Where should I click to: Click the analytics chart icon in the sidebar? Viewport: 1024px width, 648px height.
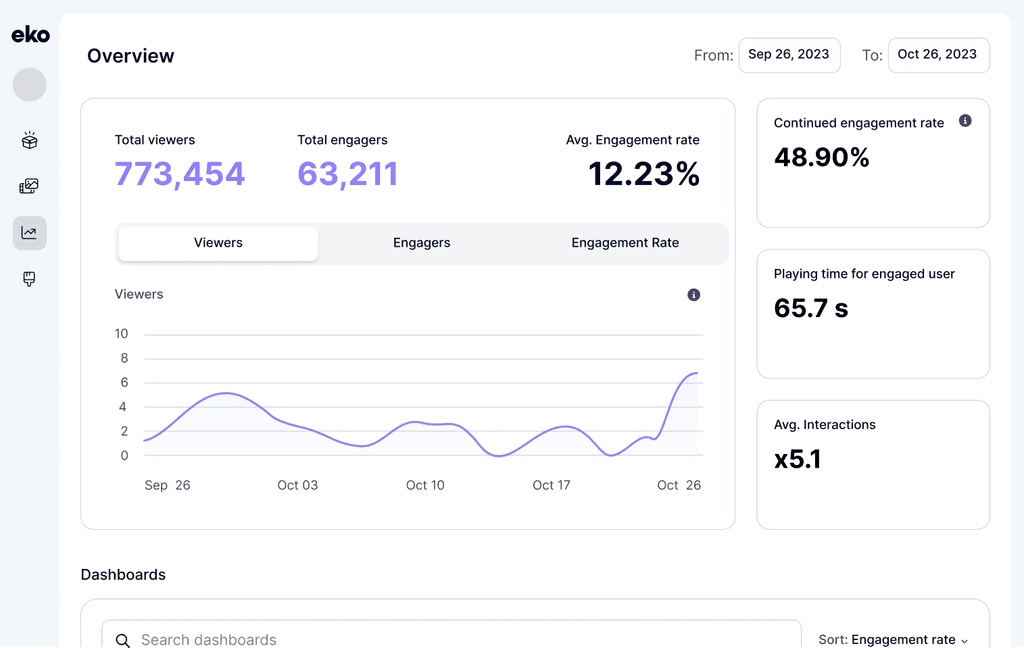pyautogui.click(x=29, y=232)
